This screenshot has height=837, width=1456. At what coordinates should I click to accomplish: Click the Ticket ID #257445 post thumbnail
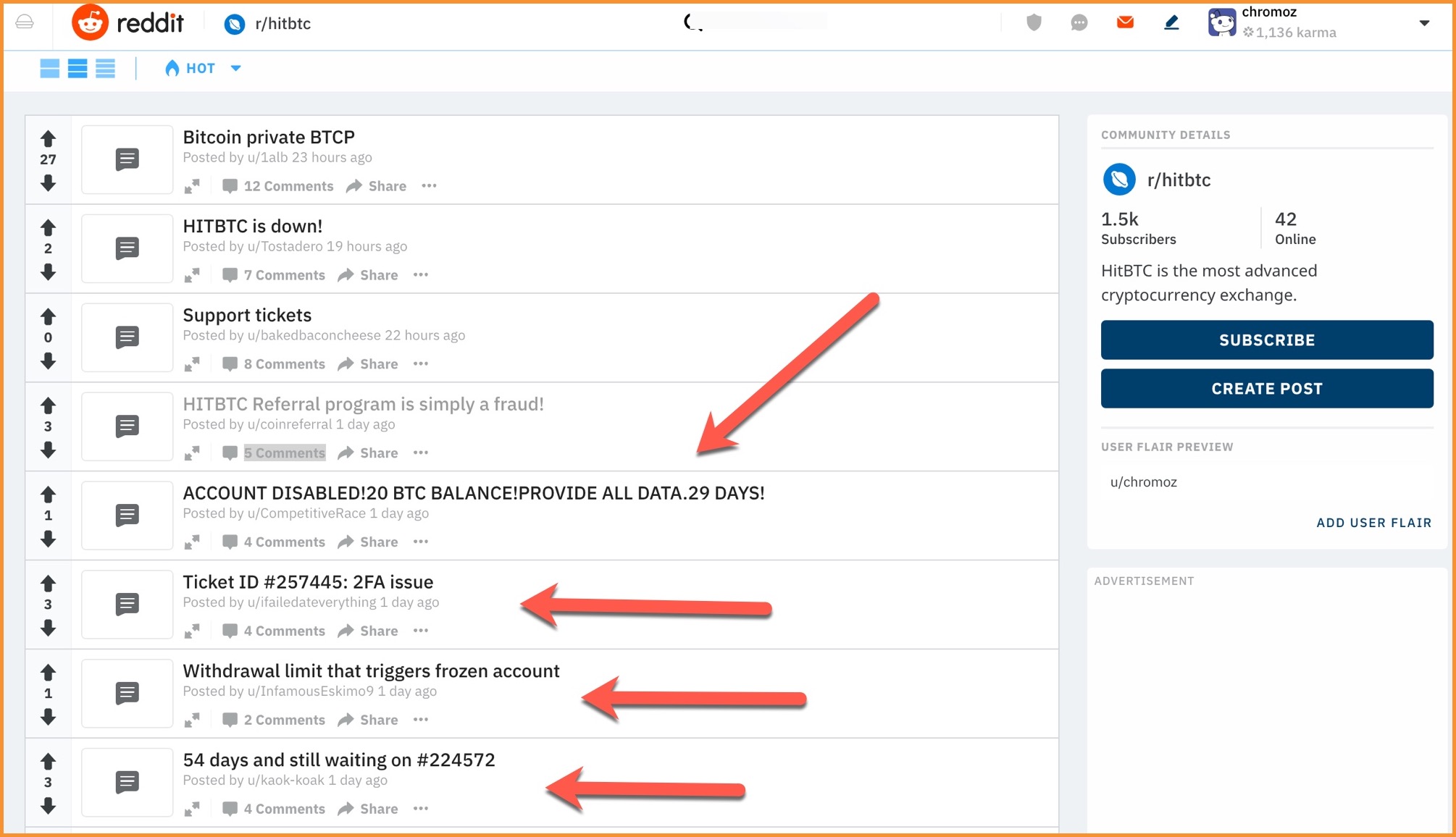pyautogui.click(x=127, y=605)
